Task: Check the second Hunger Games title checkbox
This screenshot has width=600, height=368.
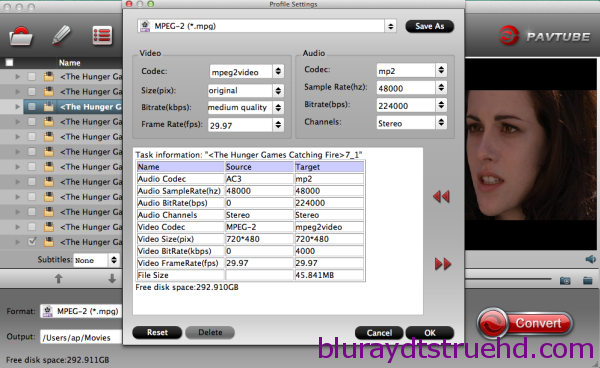Action: (x=32, y=91)
